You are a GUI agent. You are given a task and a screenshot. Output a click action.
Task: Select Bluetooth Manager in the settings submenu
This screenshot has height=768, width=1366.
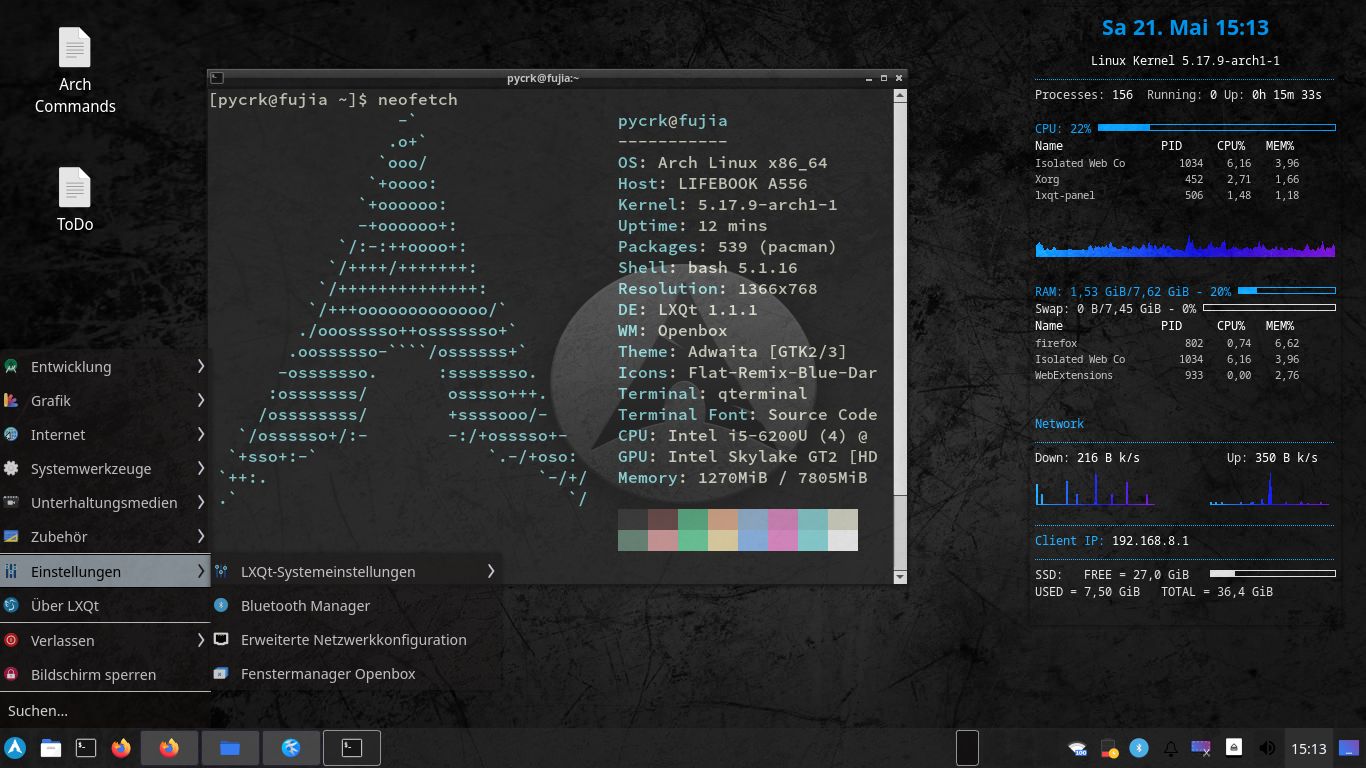[x=305, y=606]
